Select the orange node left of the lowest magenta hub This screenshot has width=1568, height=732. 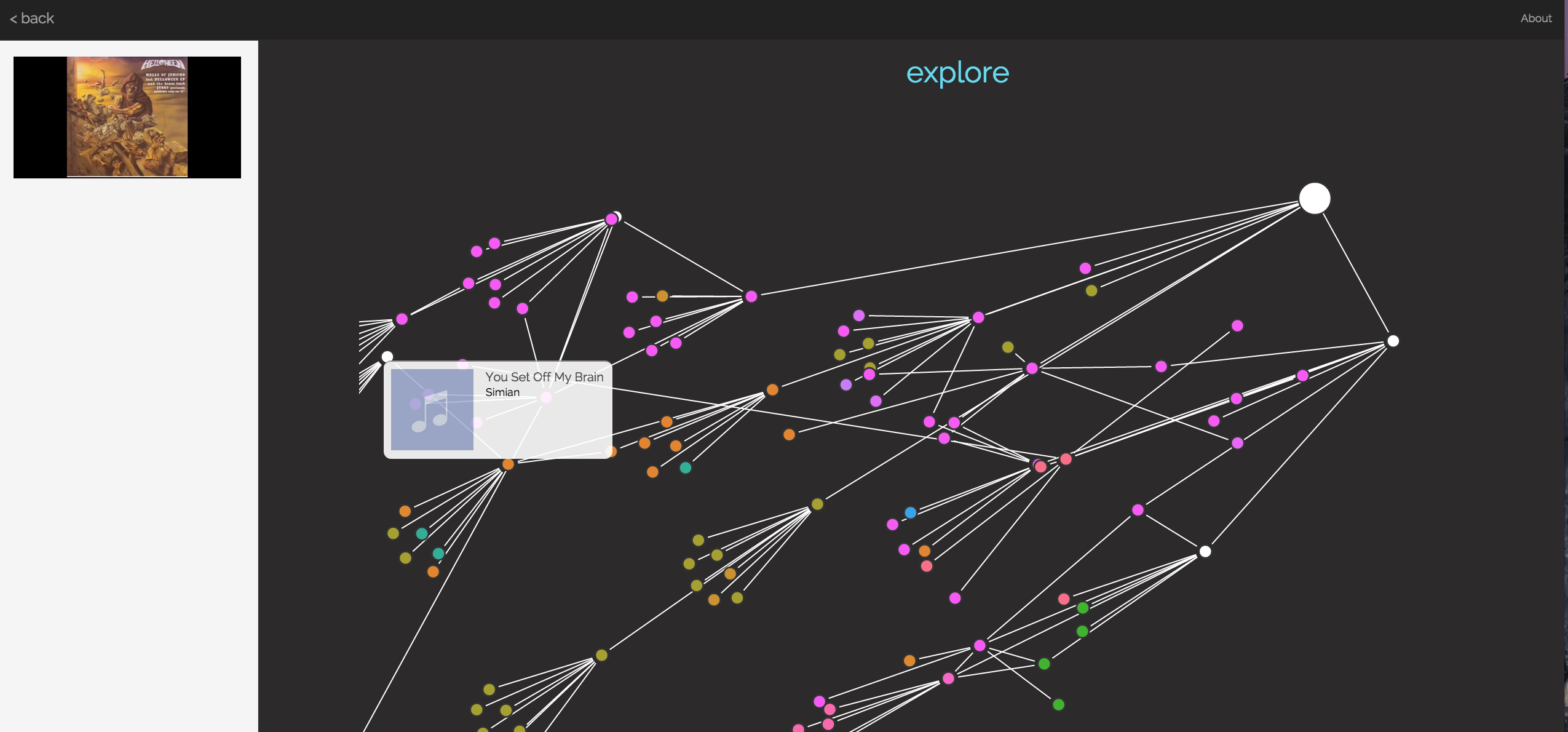pos(909,661)
